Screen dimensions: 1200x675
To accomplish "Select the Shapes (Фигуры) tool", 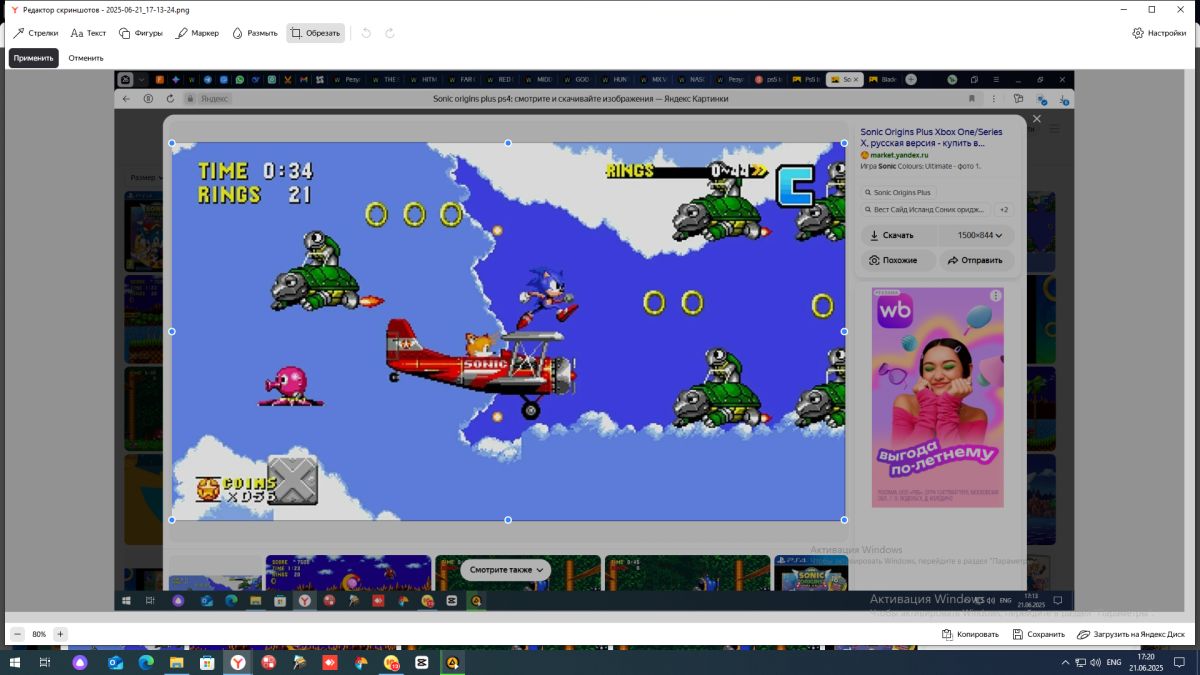I will (x=140, y=33).
